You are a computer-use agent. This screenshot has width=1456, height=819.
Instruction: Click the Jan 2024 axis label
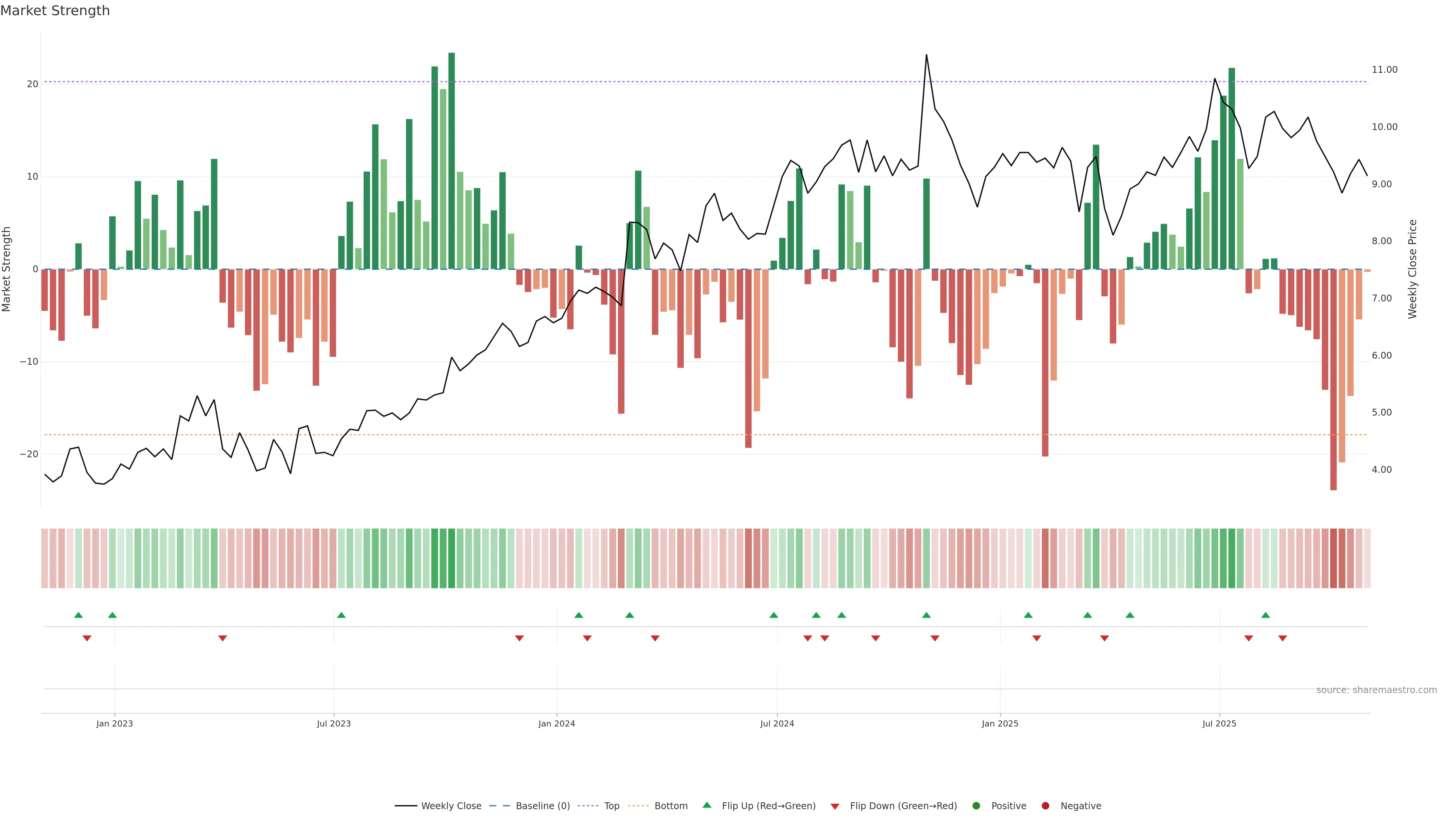556,723
